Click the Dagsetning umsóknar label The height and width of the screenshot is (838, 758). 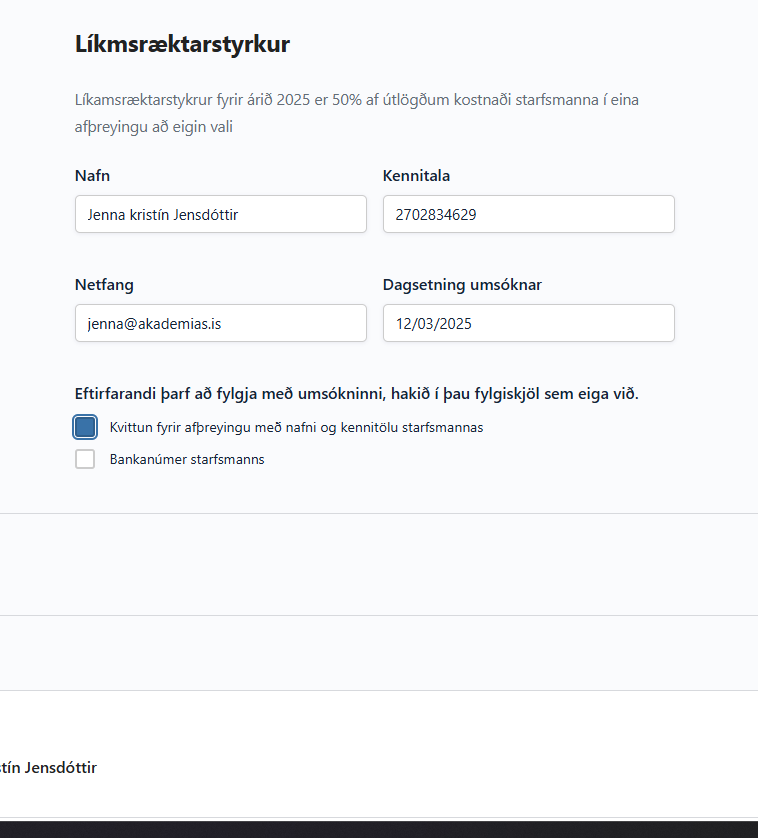pyautogui.click(x=462, y=285)
